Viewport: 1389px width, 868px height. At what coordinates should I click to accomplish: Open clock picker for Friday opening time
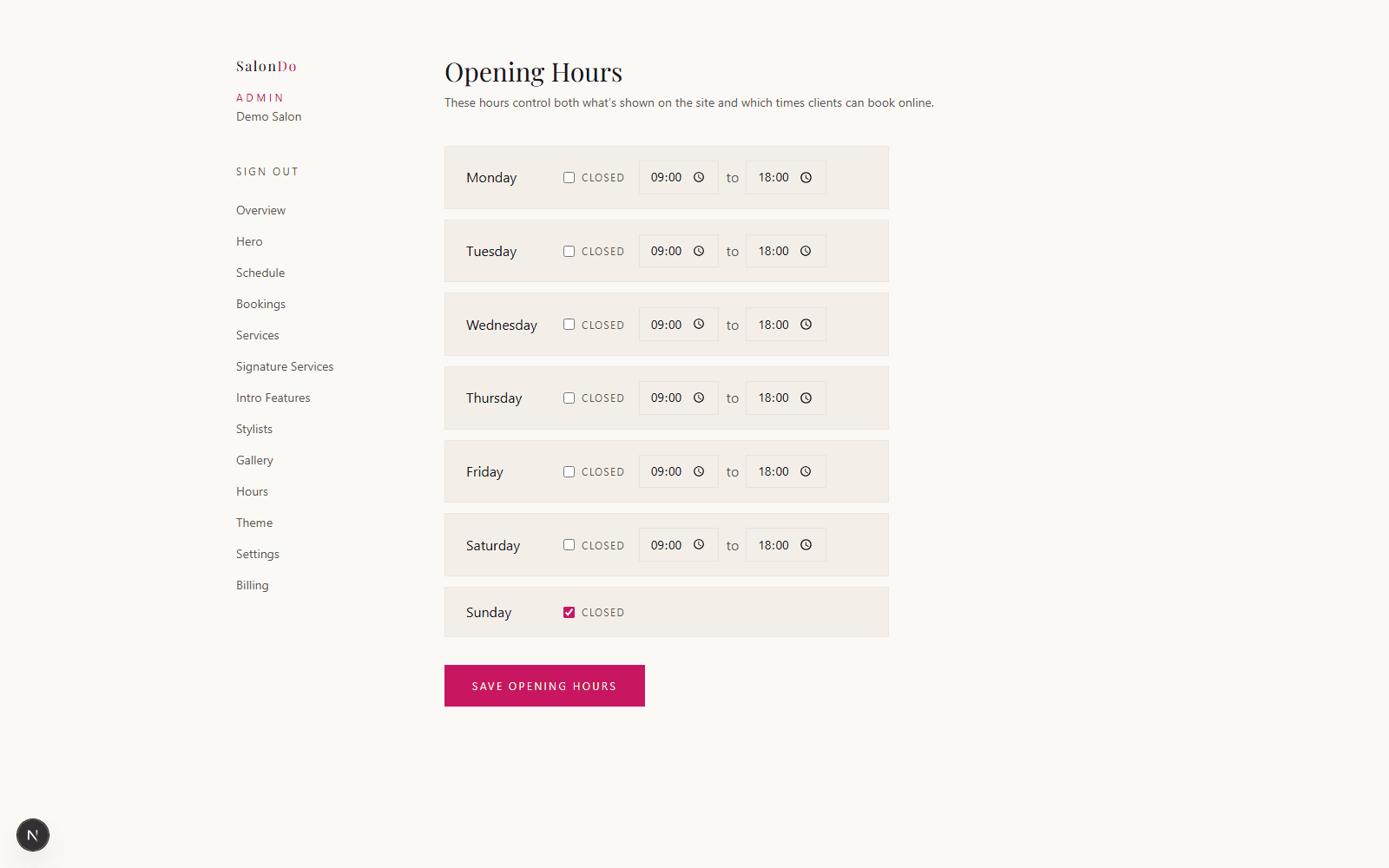click(x=699, y=471)
